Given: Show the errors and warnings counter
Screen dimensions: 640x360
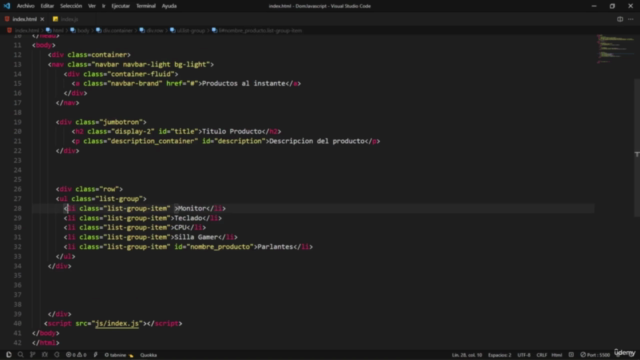Looking at the screenshot, I should click(x=76, y=355).
